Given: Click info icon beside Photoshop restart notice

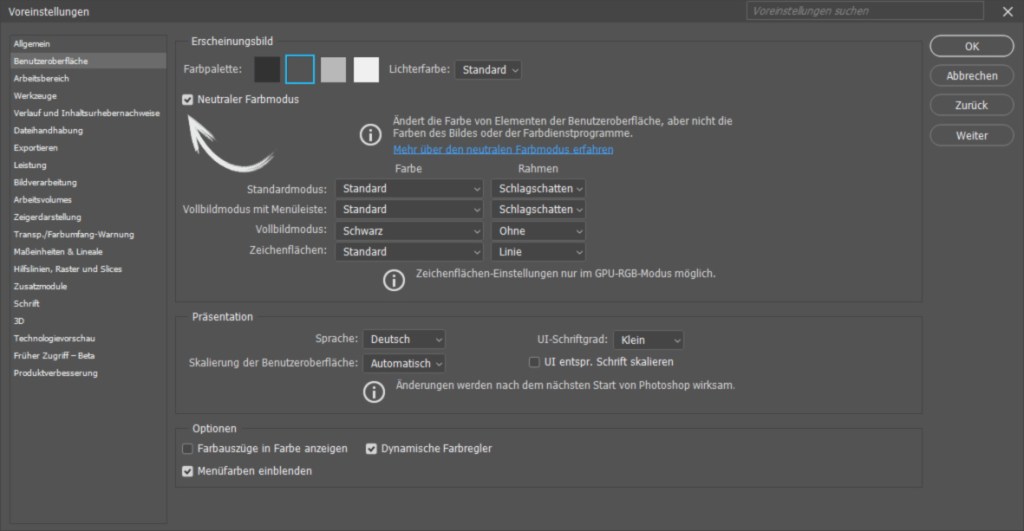Looking at the screenshot, I should (x=374, y=392).
